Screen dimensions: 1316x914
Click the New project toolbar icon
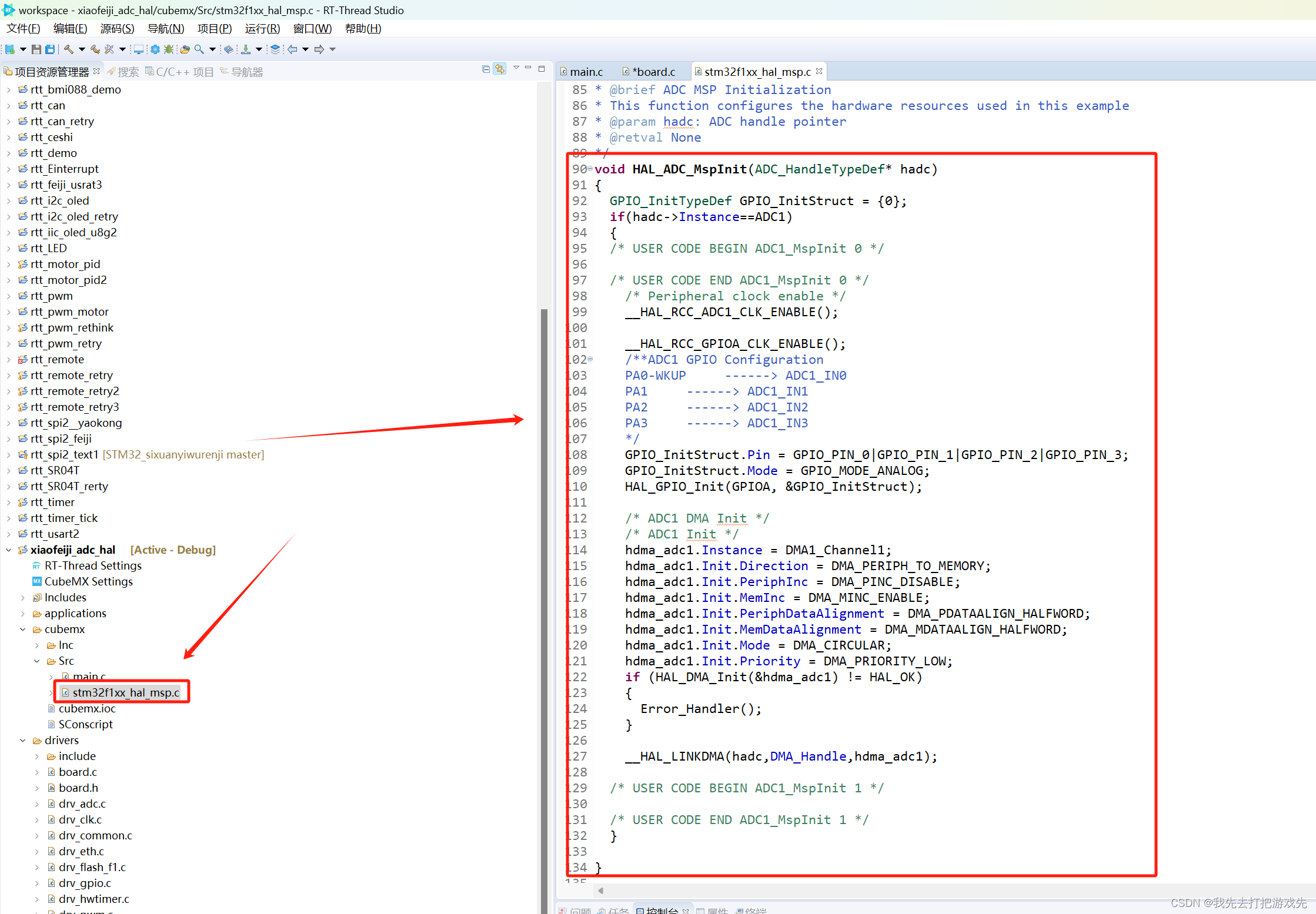[10, 49]
